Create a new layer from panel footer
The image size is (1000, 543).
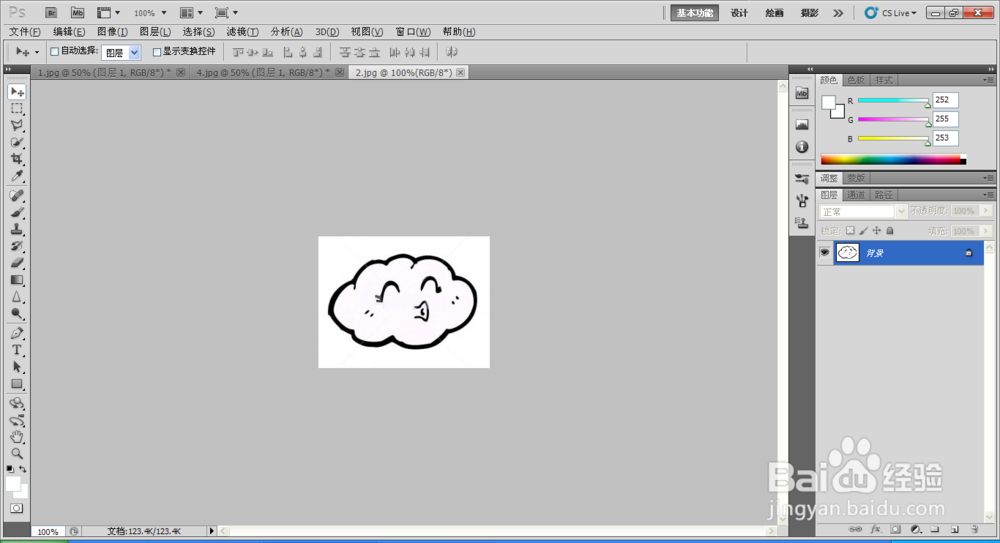coord(955,530)
